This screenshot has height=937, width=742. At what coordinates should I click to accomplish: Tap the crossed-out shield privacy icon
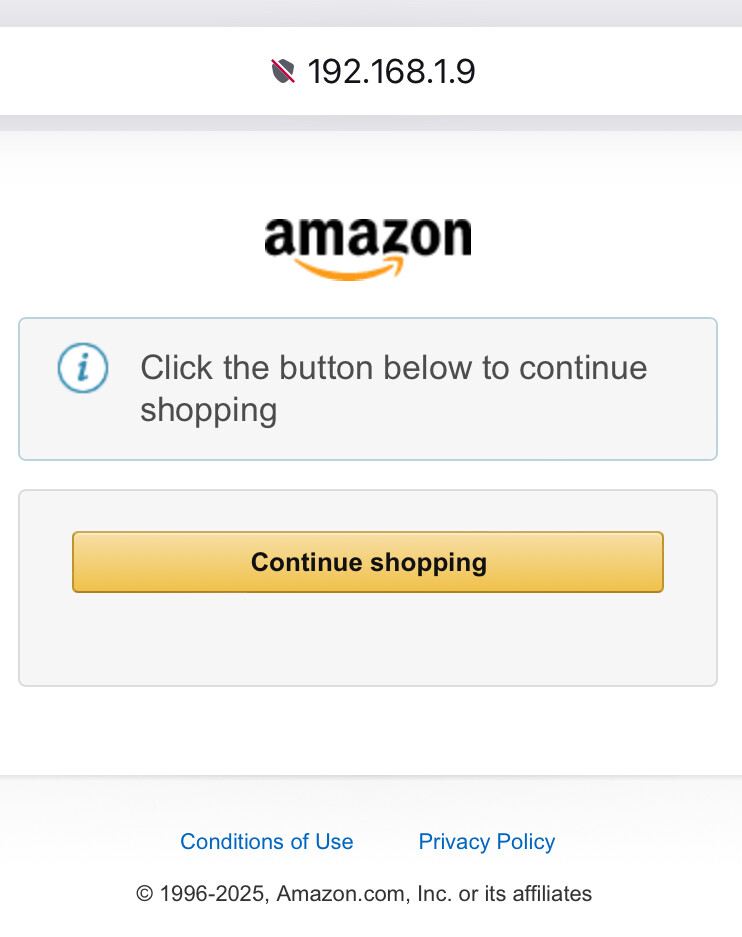(283, 71)
